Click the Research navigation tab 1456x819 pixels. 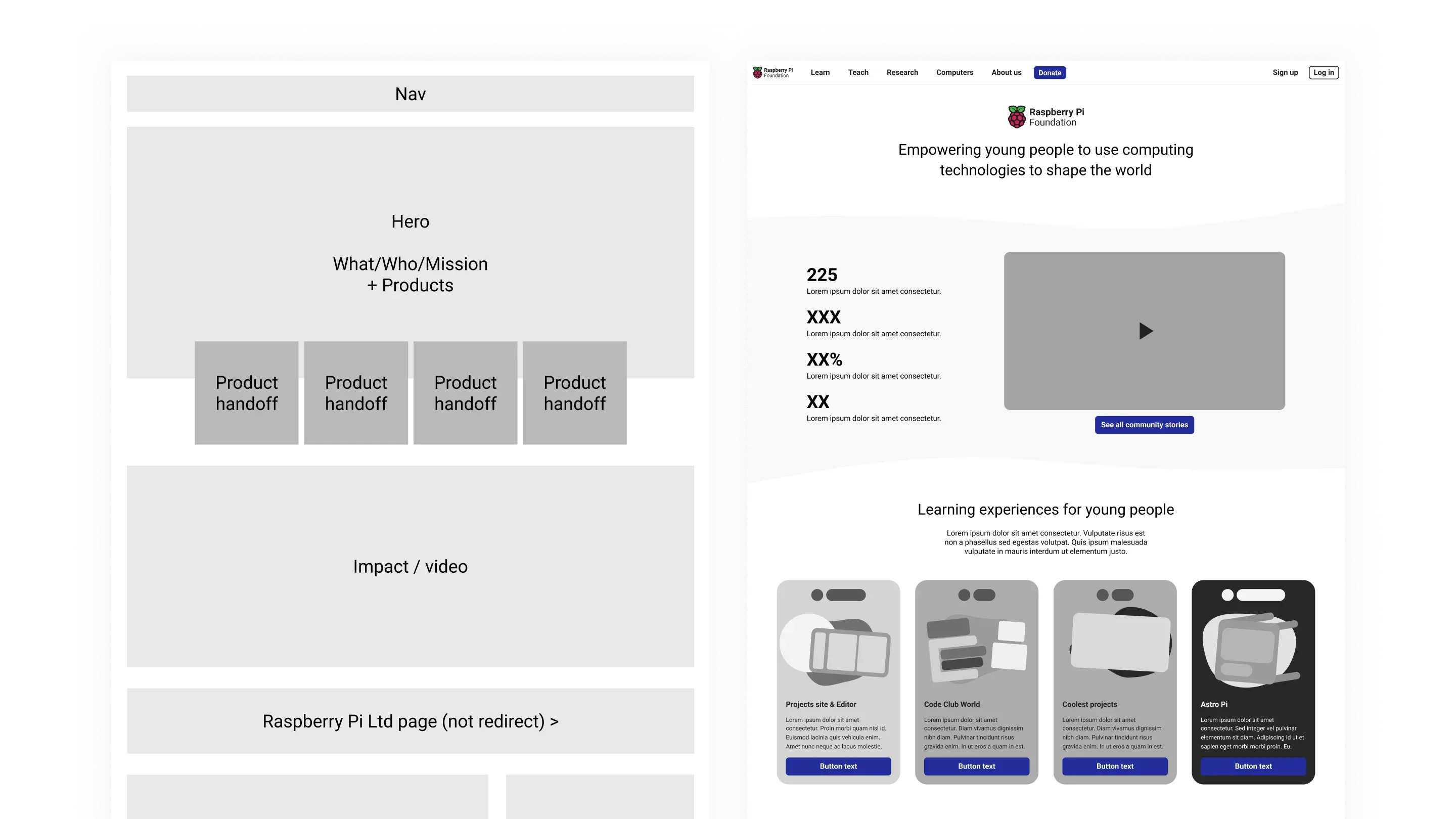(901, 72)
